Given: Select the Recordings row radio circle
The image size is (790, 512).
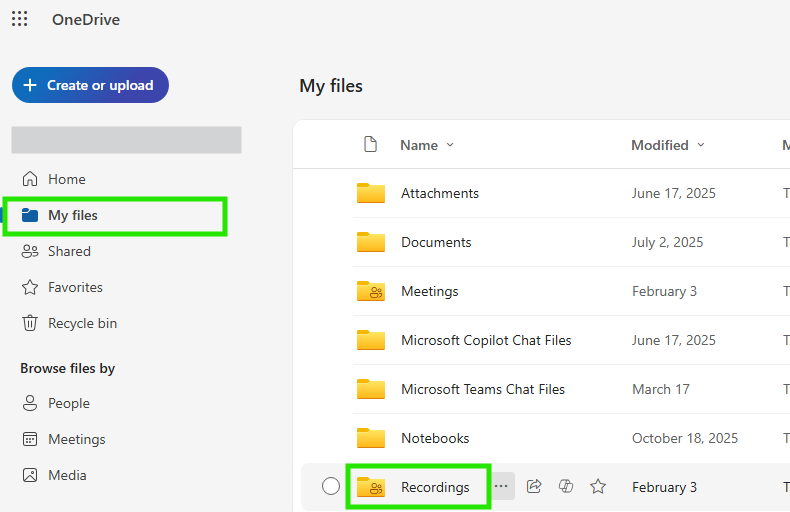Looking at the screenshot, I should [331, 486].
